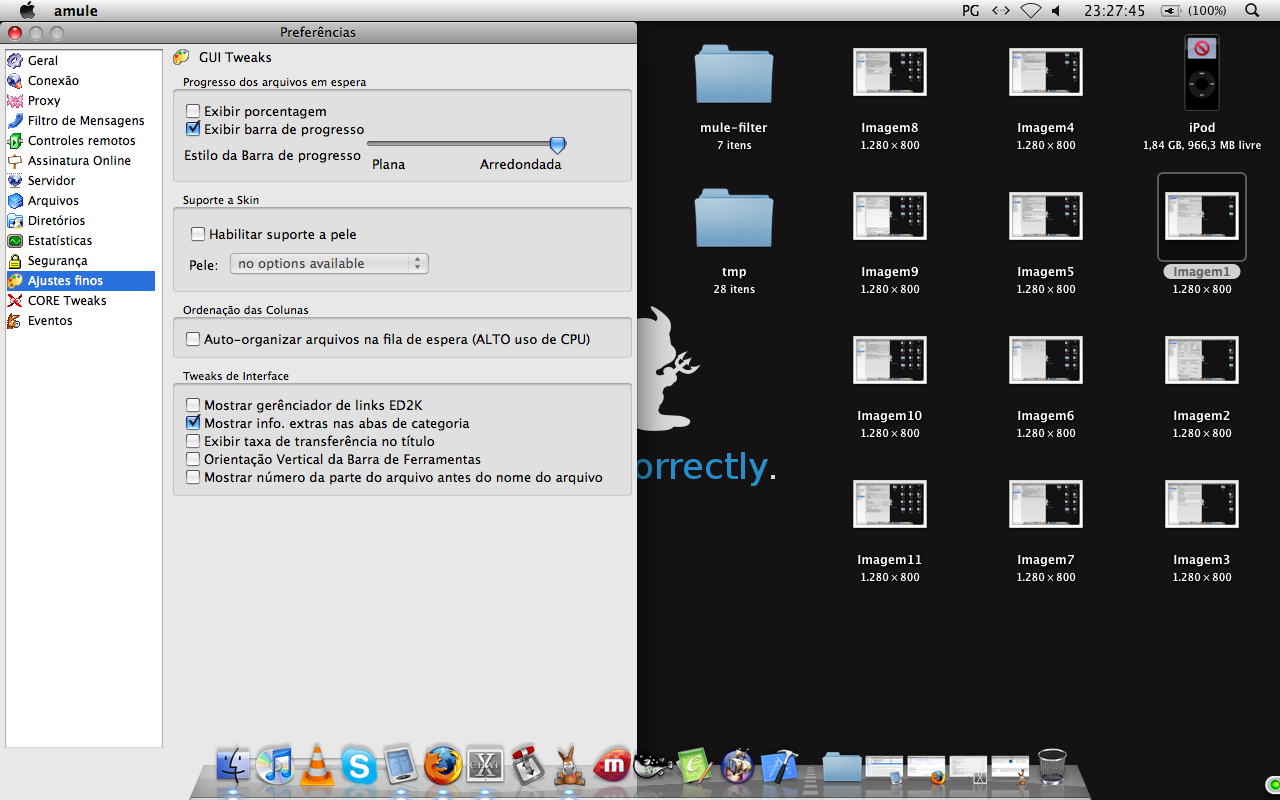The image size is (1280, 800).
Task: Open the Pele skin dropdown
Action: click(x=329, y=264)
